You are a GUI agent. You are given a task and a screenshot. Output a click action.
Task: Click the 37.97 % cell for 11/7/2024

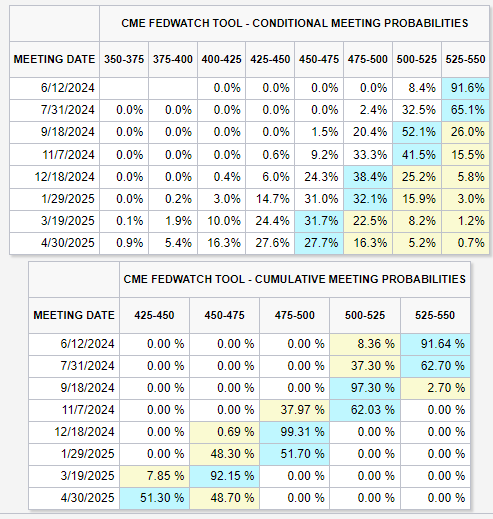pyautogui.click(x=294, y=410)
